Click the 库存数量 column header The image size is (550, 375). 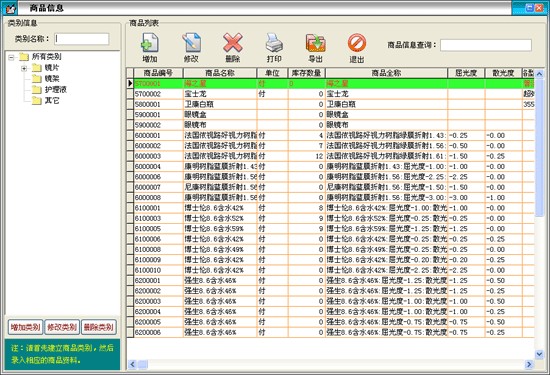tap(307, 73)
